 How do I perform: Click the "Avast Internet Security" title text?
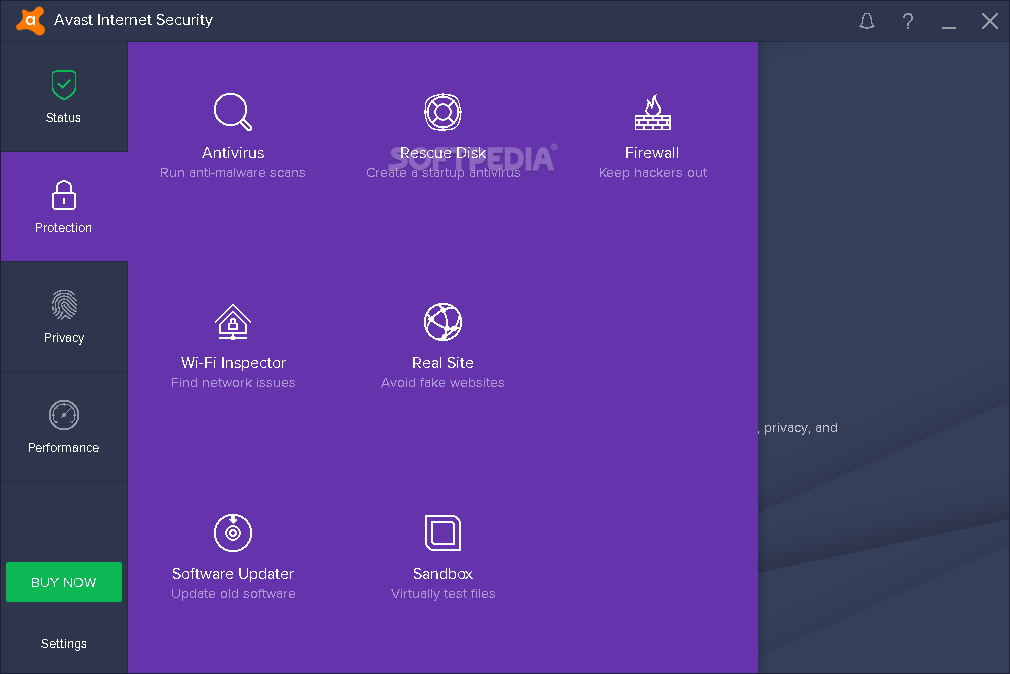[x=133, y=20]
